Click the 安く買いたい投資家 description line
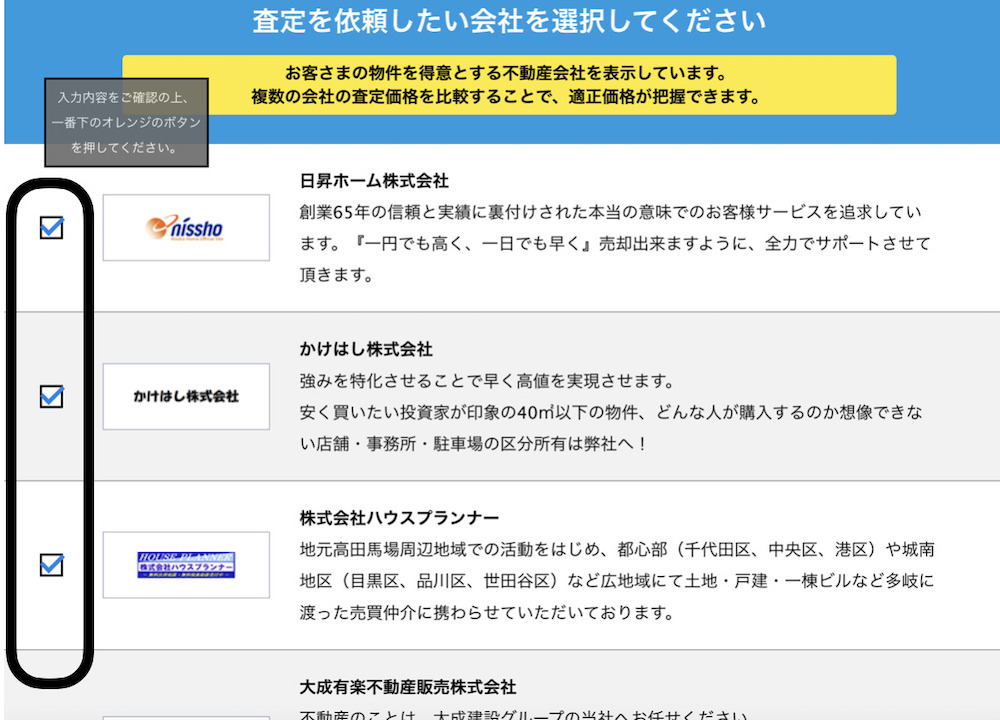Image resolution: width=1000 pixels, height=720 pixels. [x=611, y=428]
